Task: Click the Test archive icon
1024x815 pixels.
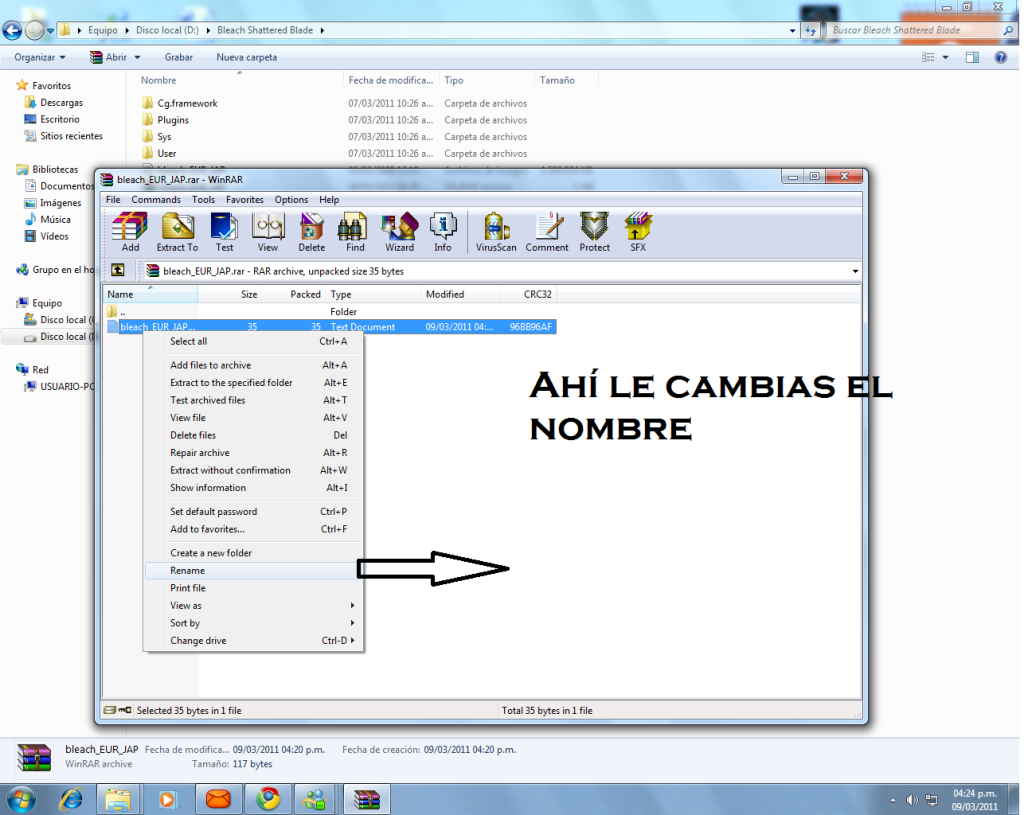Action: coord(224,232)
